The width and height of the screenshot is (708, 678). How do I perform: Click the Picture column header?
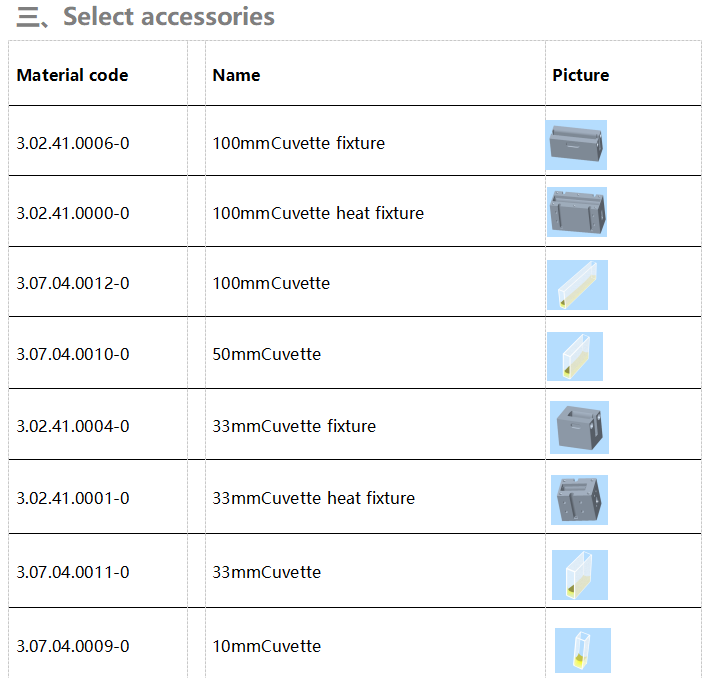tap(581, 75)
